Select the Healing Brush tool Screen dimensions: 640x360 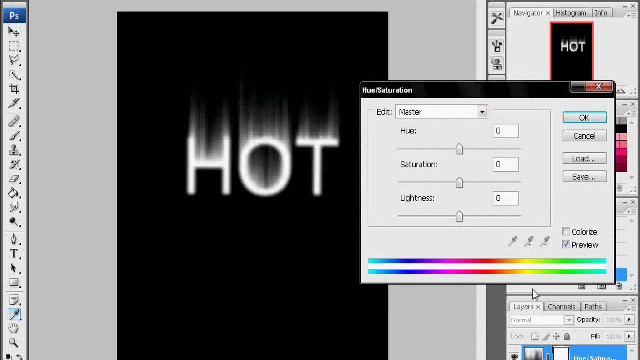(14, 121)
